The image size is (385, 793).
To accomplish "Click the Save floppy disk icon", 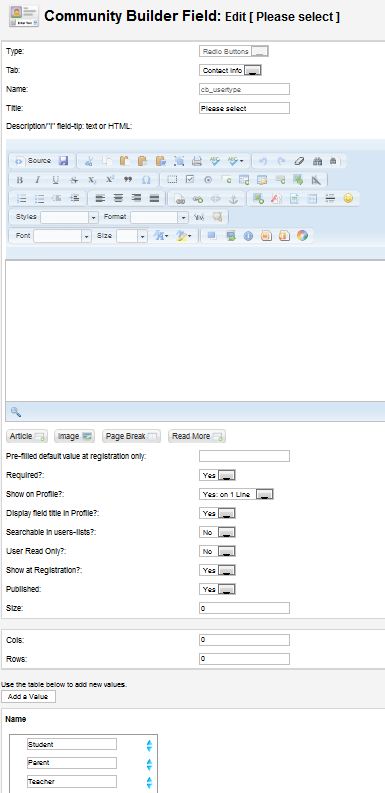I will [63, 161].
